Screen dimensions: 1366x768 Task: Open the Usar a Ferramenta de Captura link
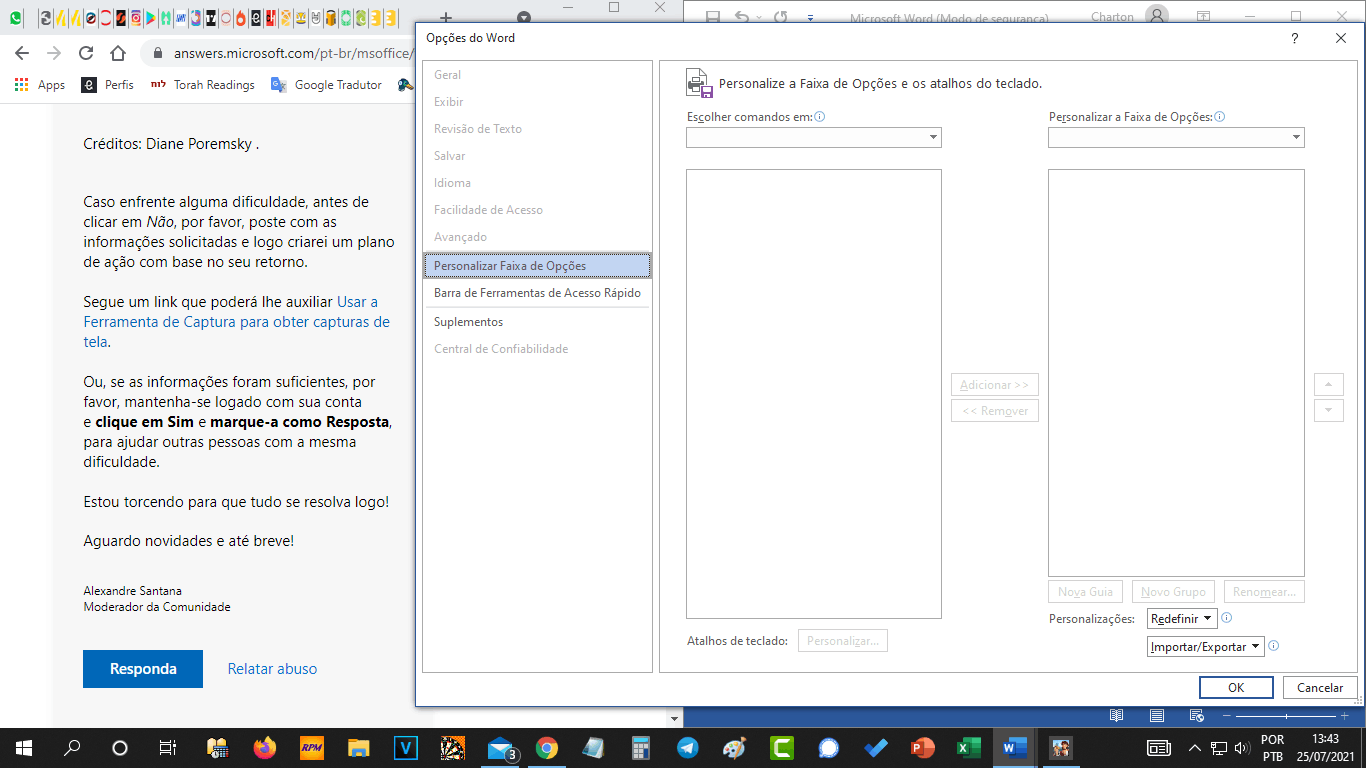(x=237, y=322)
